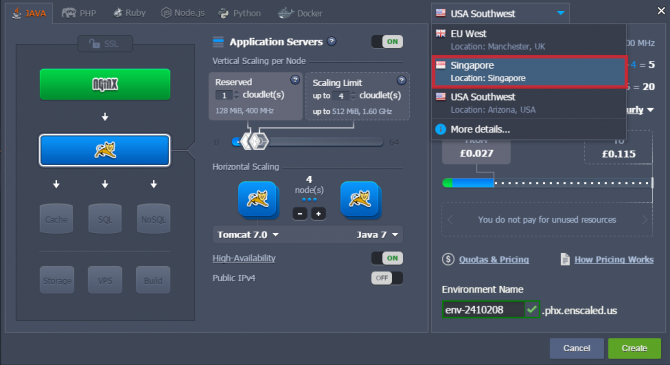Toggle Public IPv4 OFF switch
The height and width of the screenshot is (365, 670).
click(x=387, y=278)
